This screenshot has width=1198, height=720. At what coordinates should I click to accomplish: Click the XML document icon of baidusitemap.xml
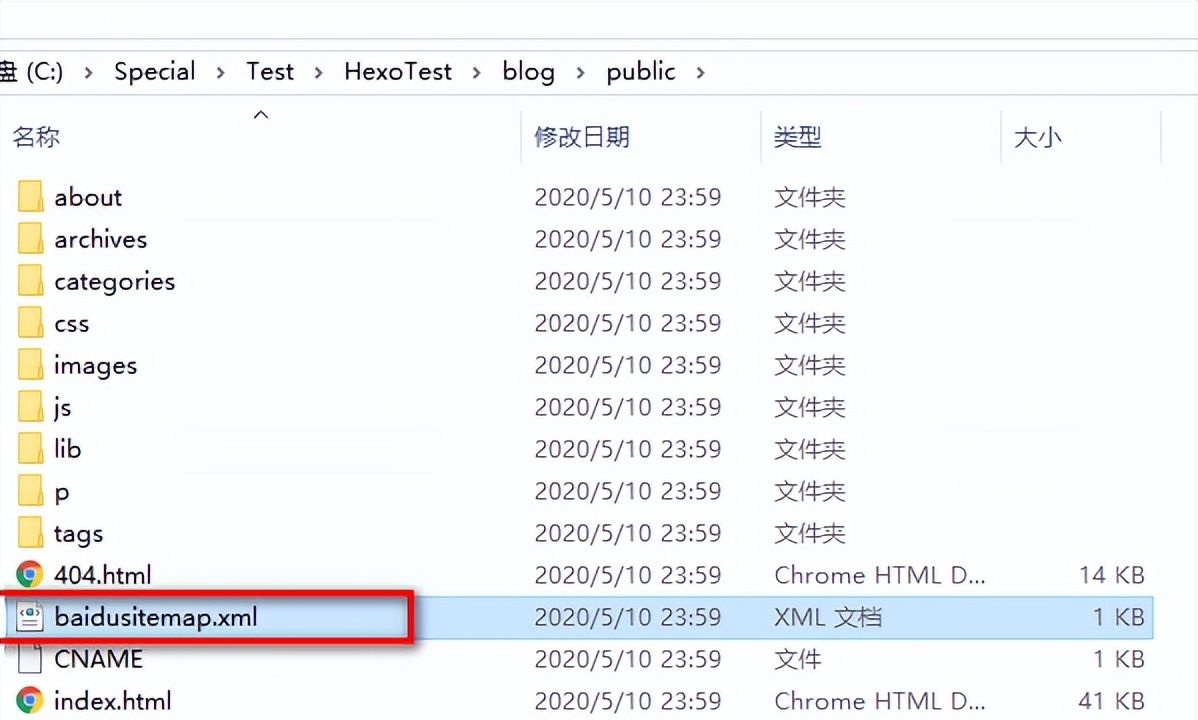click(30, 618)
